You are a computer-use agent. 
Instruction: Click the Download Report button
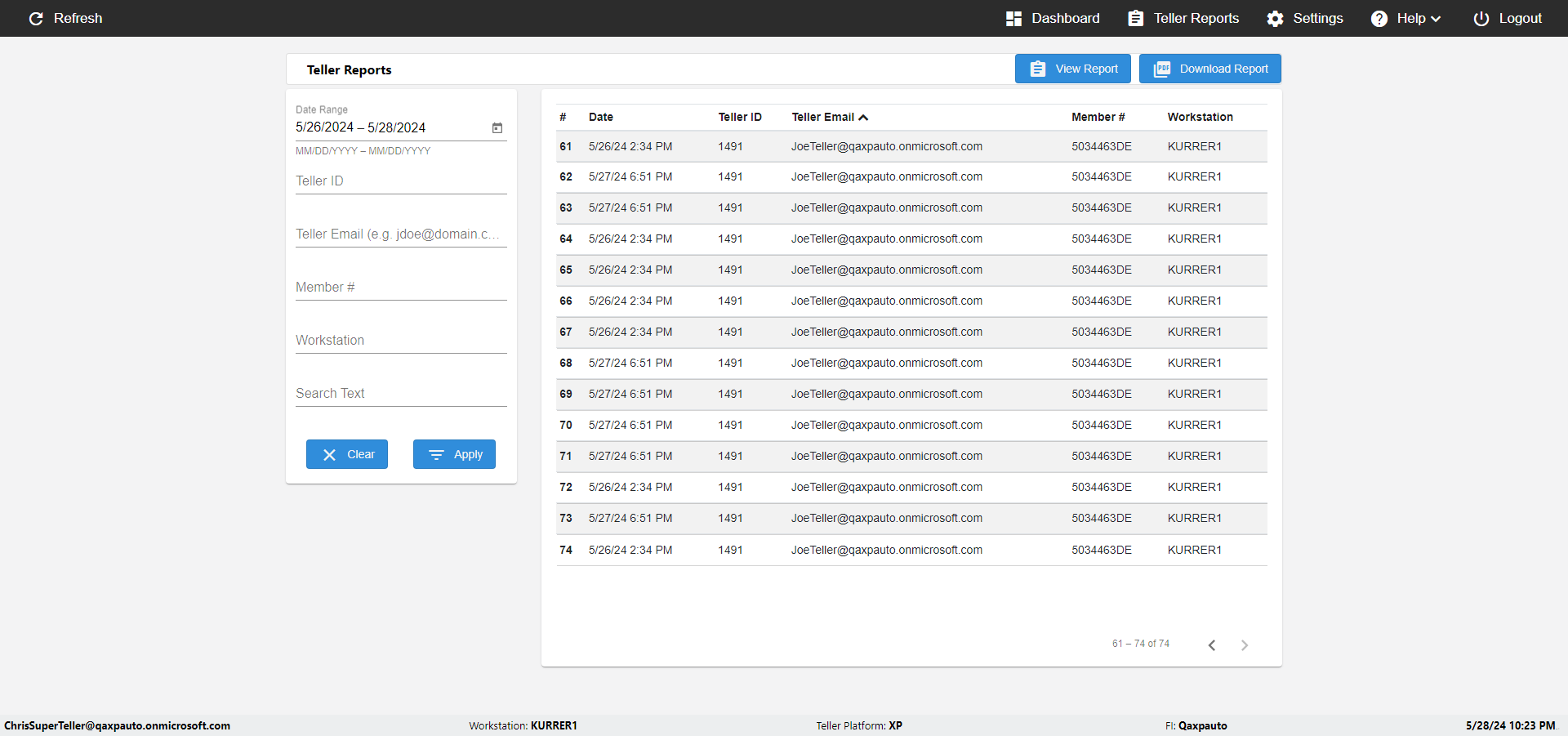[x=1210, y=69]
